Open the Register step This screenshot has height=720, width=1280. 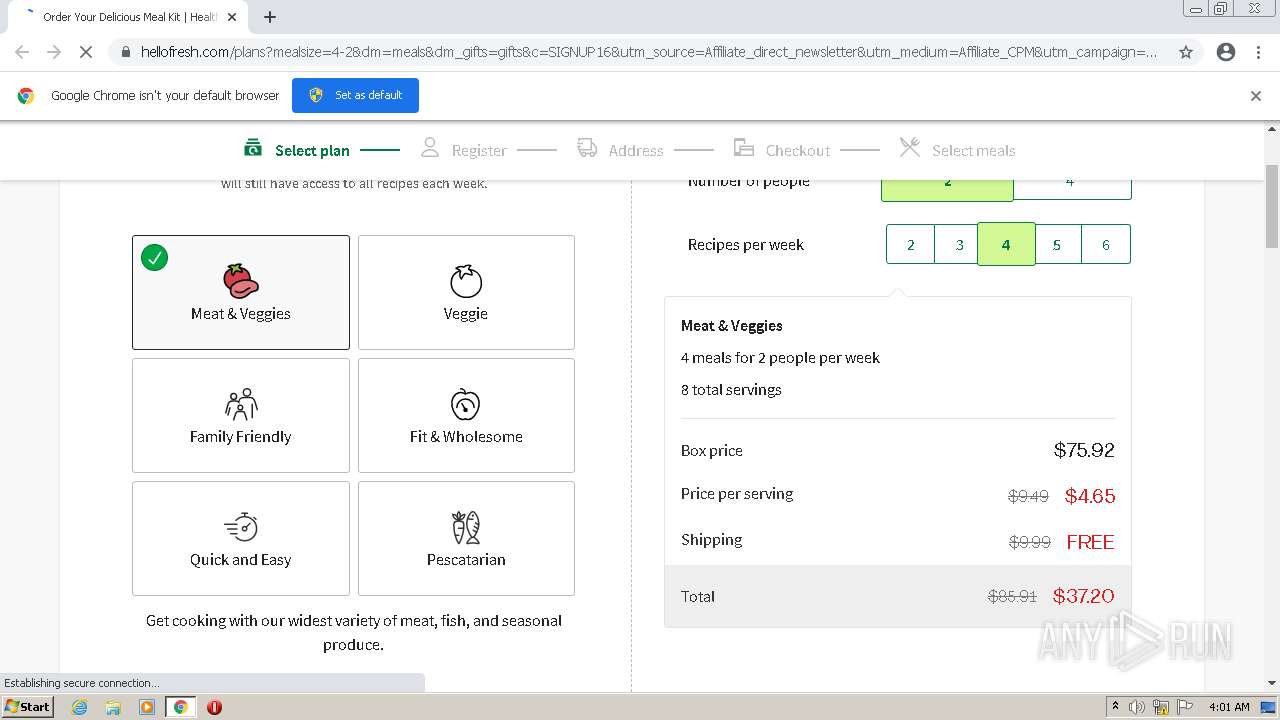pyautogui.click(x=479, y=150)
